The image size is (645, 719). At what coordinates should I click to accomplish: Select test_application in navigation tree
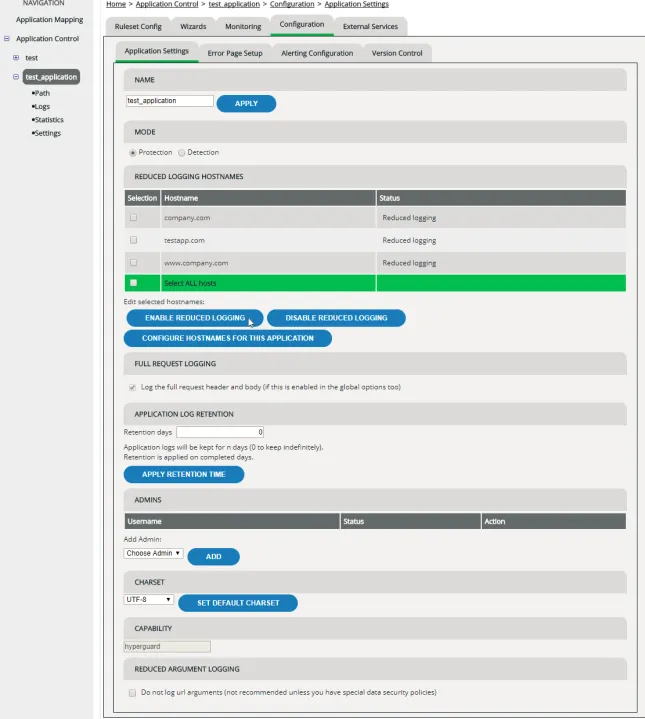(x=51, y=77)
